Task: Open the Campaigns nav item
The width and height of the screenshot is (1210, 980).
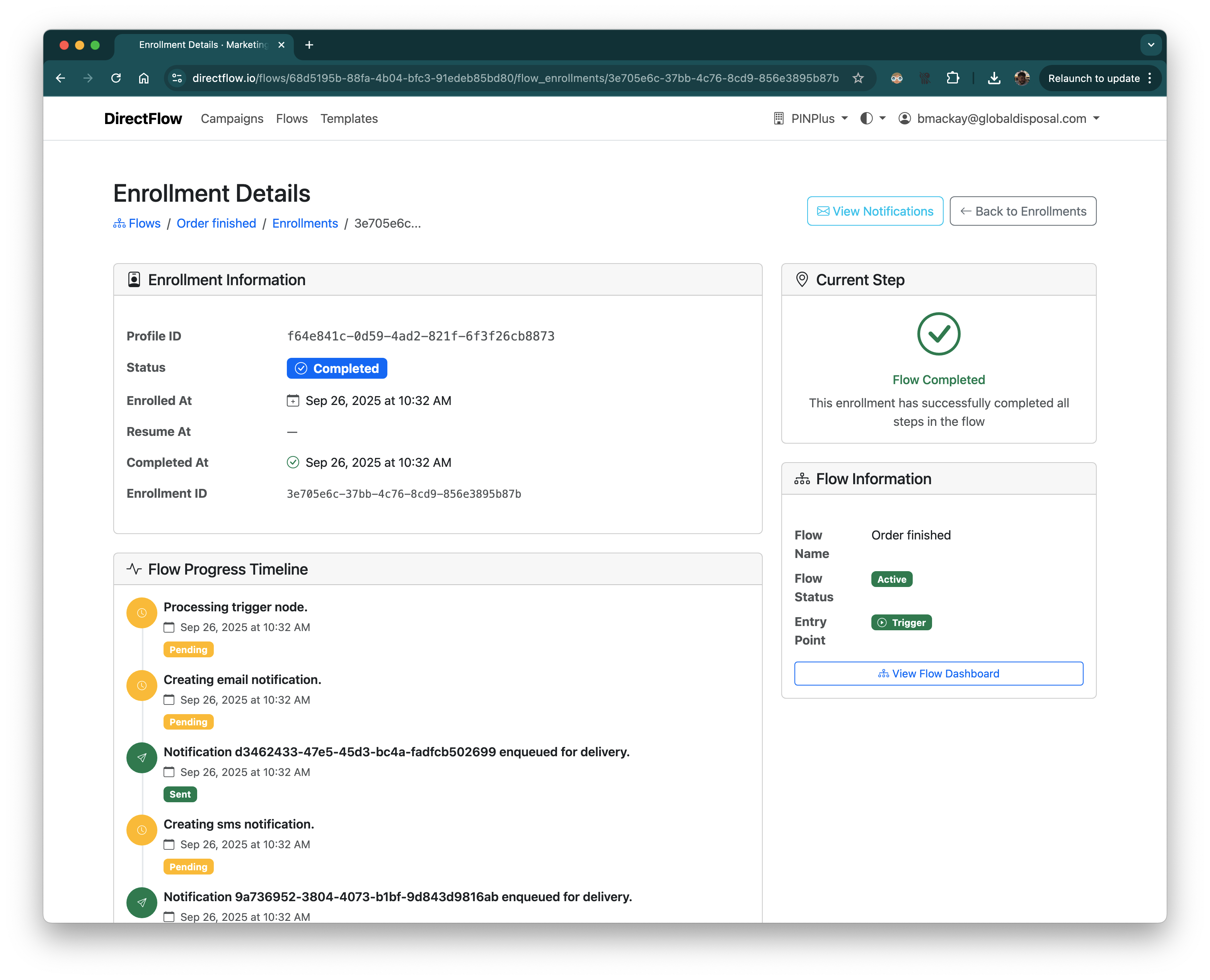Action: (232, 119)
